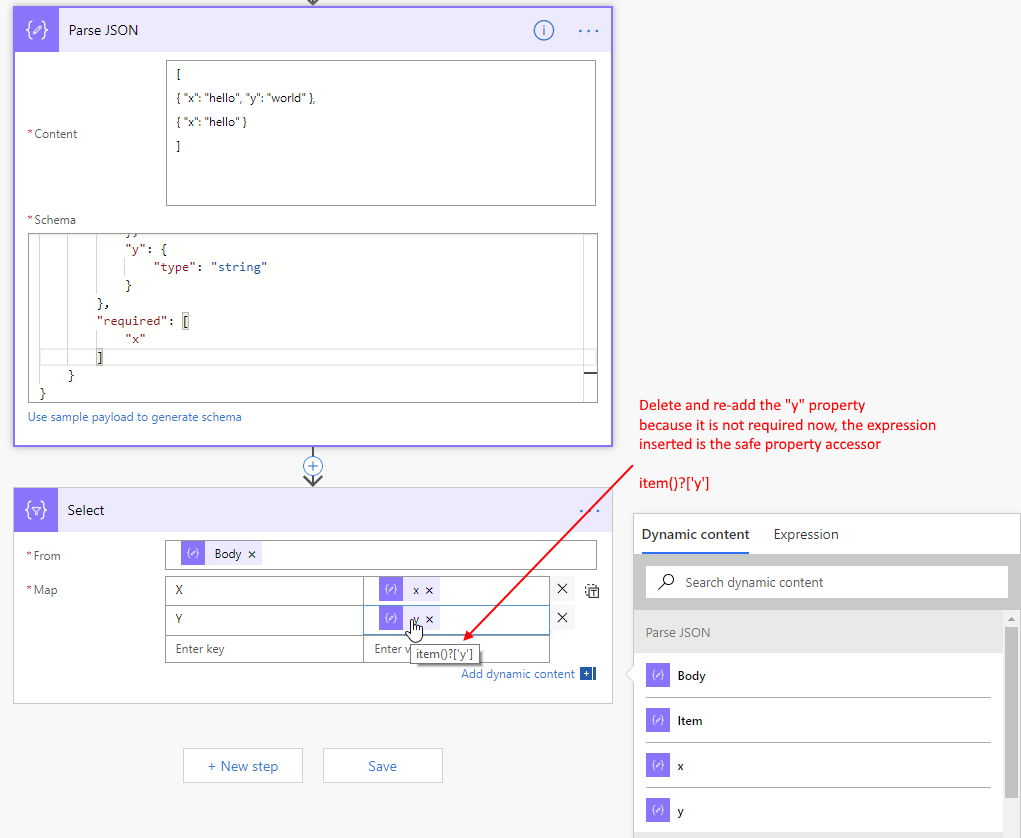This screenshot has height=838, width=1021.
Task: Click the Search dynamic content field
Action: click(826, 582)
